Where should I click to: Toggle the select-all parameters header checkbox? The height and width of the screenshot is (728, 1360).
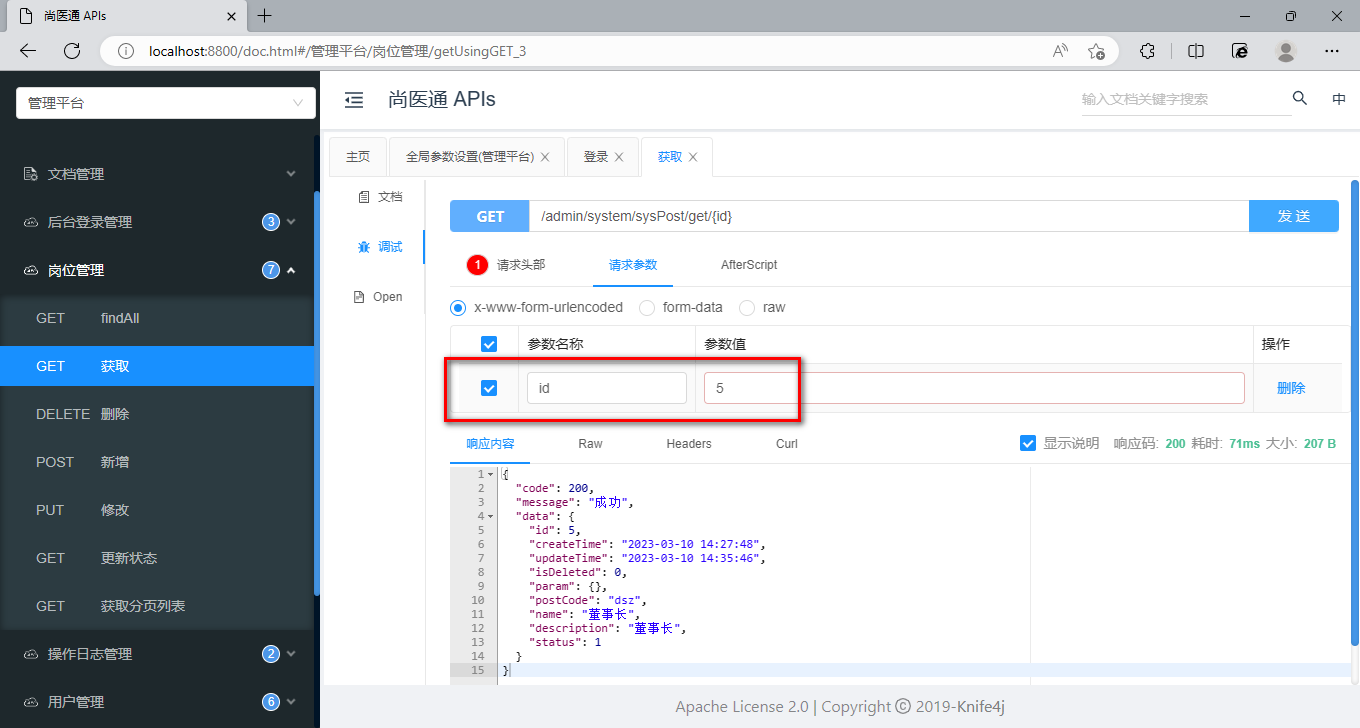pos(489,344)
